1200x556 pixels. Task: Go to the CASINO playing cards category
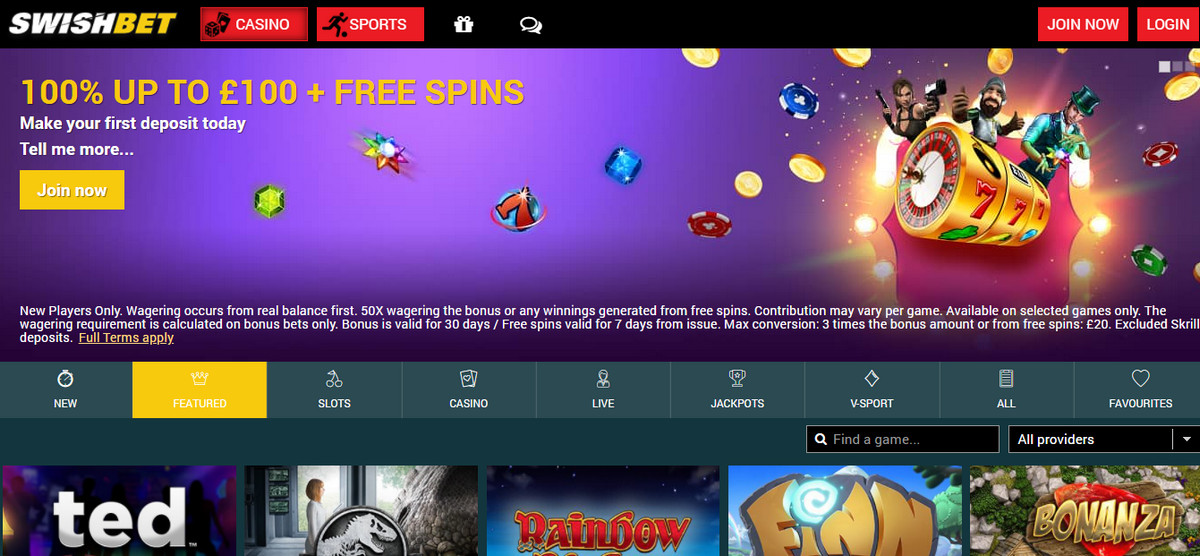(x=469, y=390)
